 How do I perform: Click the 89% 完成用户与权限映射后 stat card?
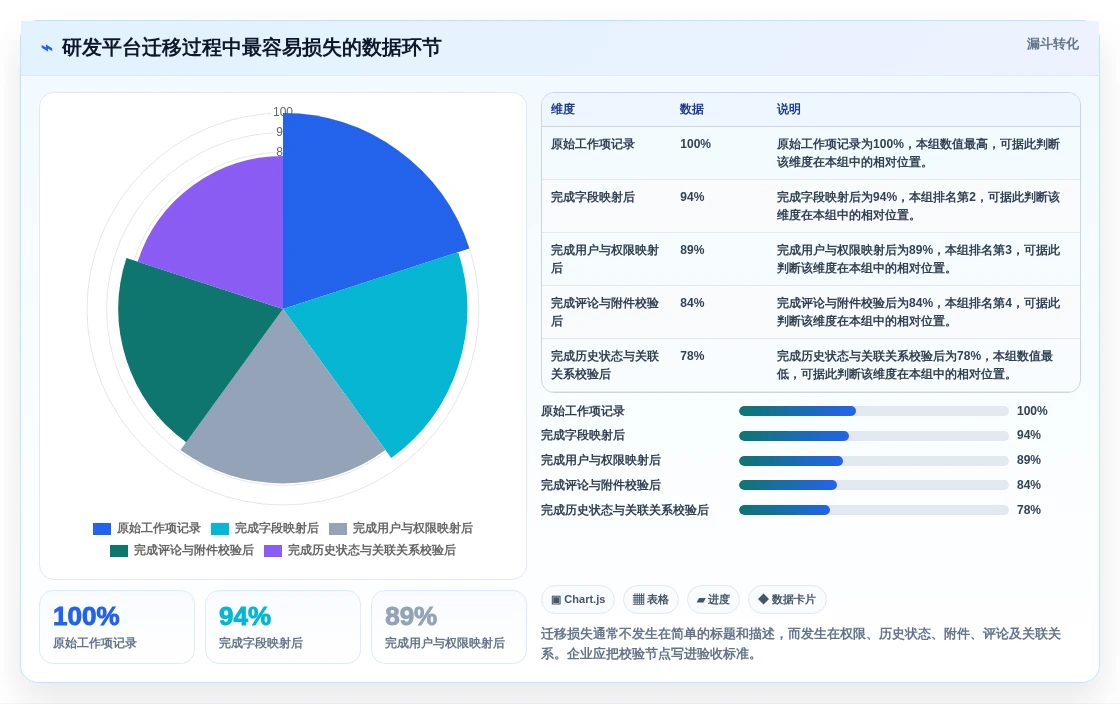pyautogui.click(x=449, y=627)
